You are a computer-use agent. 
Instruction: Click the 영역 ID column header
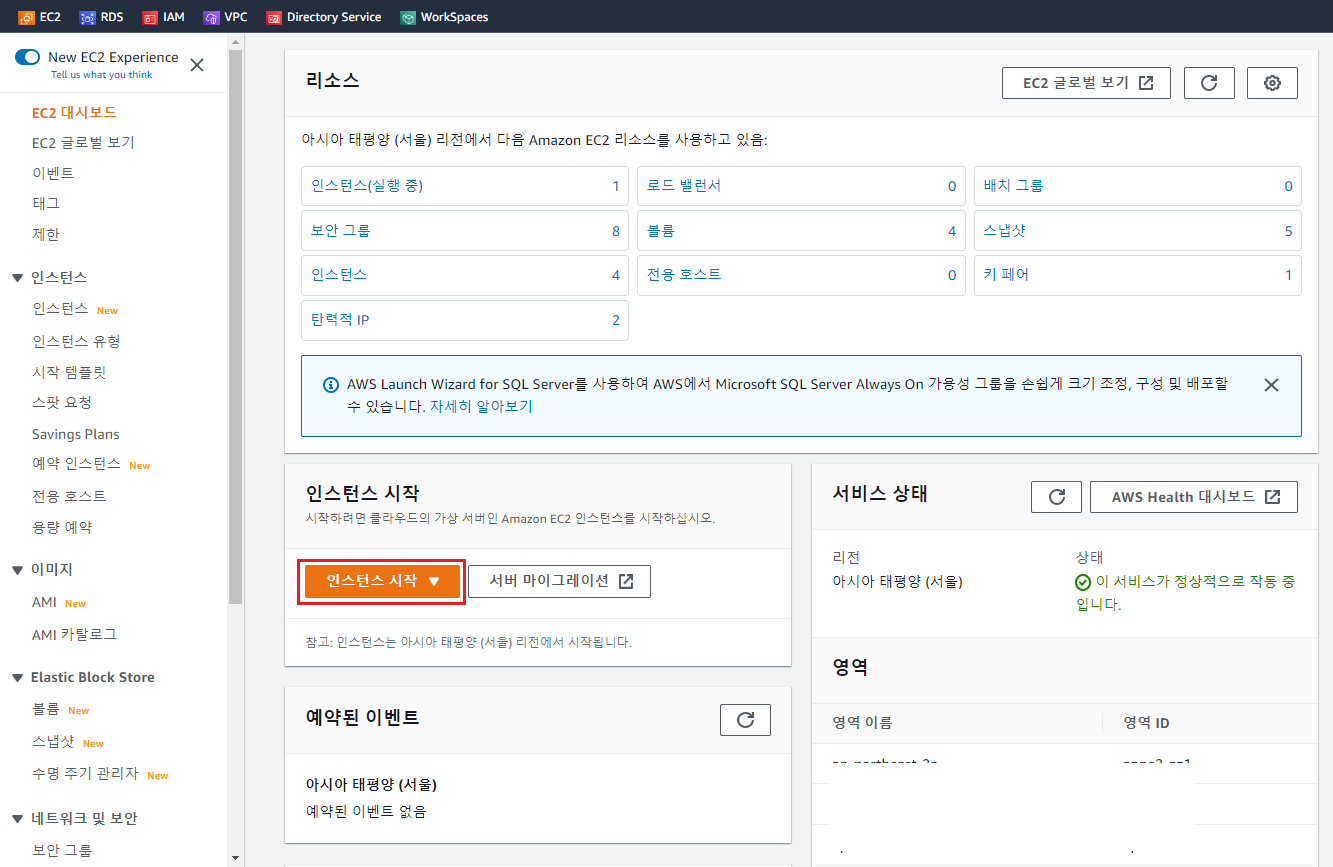[1146, 722]
